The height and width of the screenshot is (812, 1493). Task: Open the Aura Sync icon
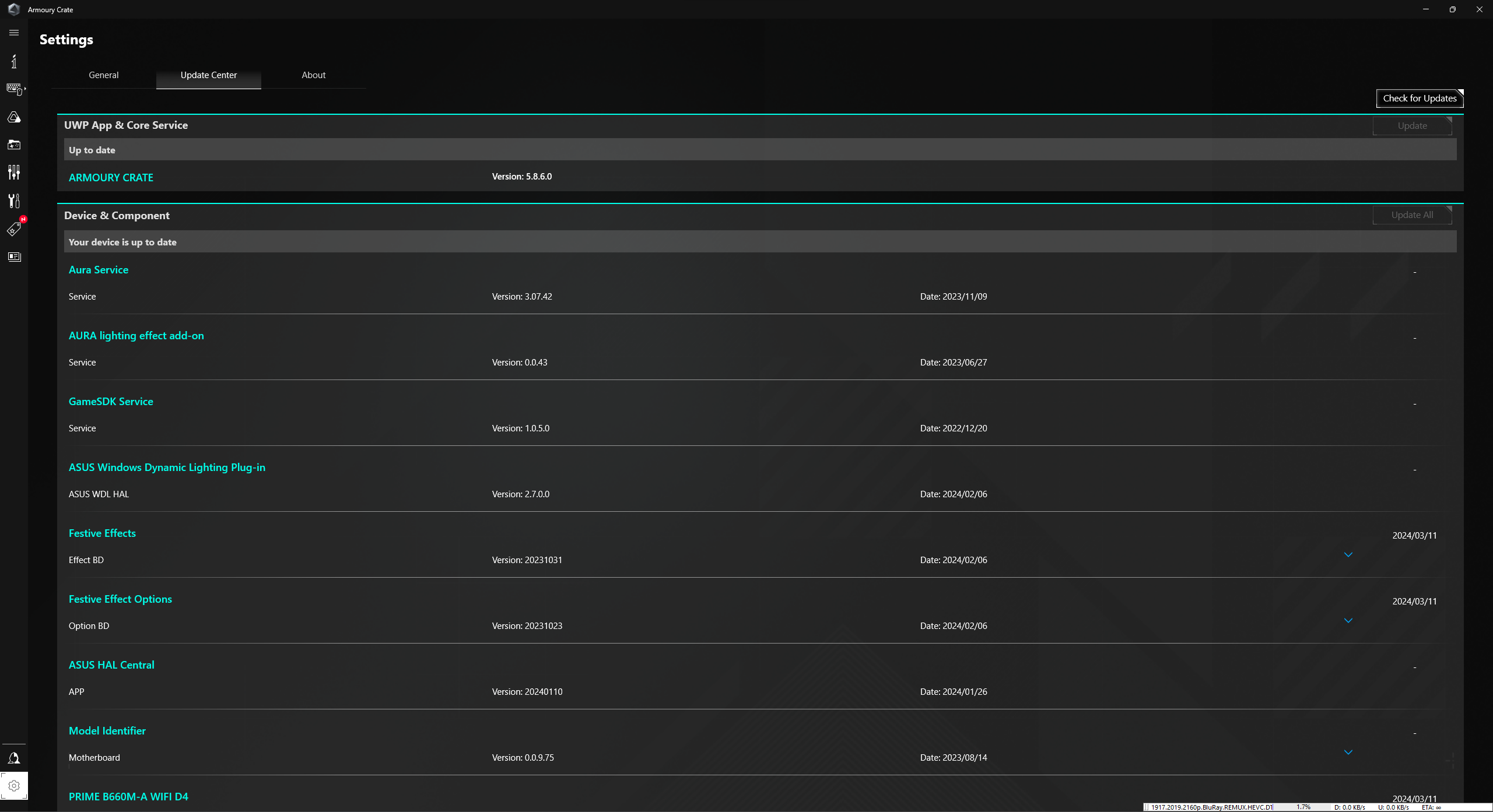click(x=14, y=117)
